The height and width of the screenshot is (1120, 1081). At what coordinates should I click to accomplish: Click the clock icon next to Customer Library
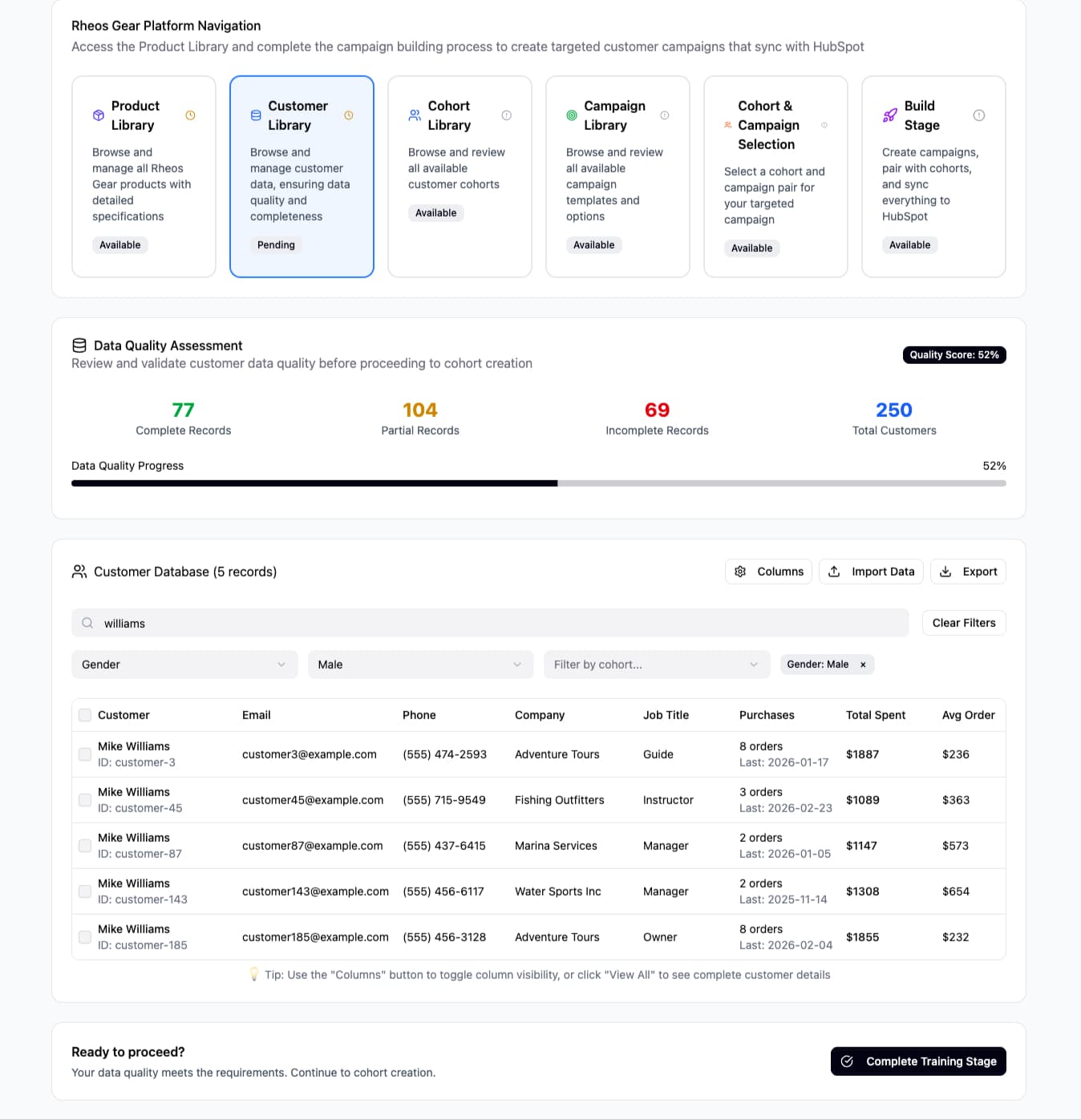pyautogui.click(x=349, y=115)
